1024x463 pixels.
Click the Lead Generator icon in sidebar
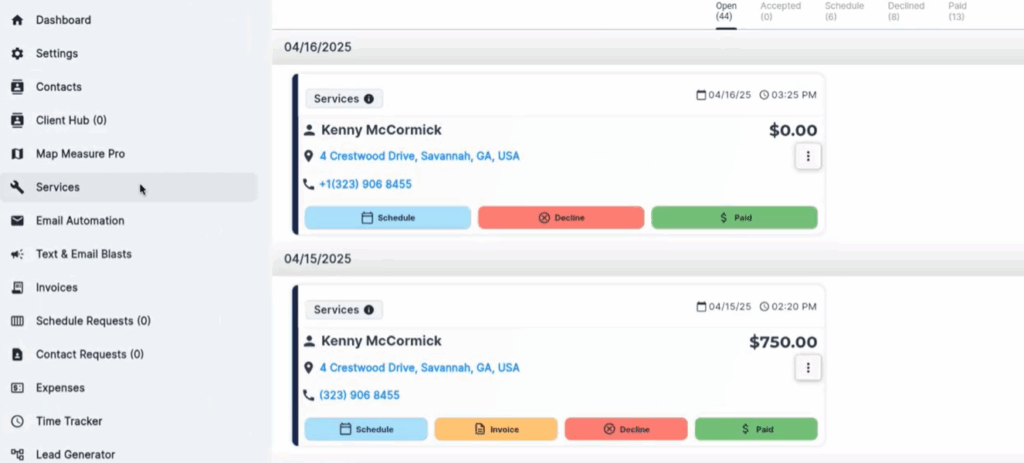tap(17, 454)
